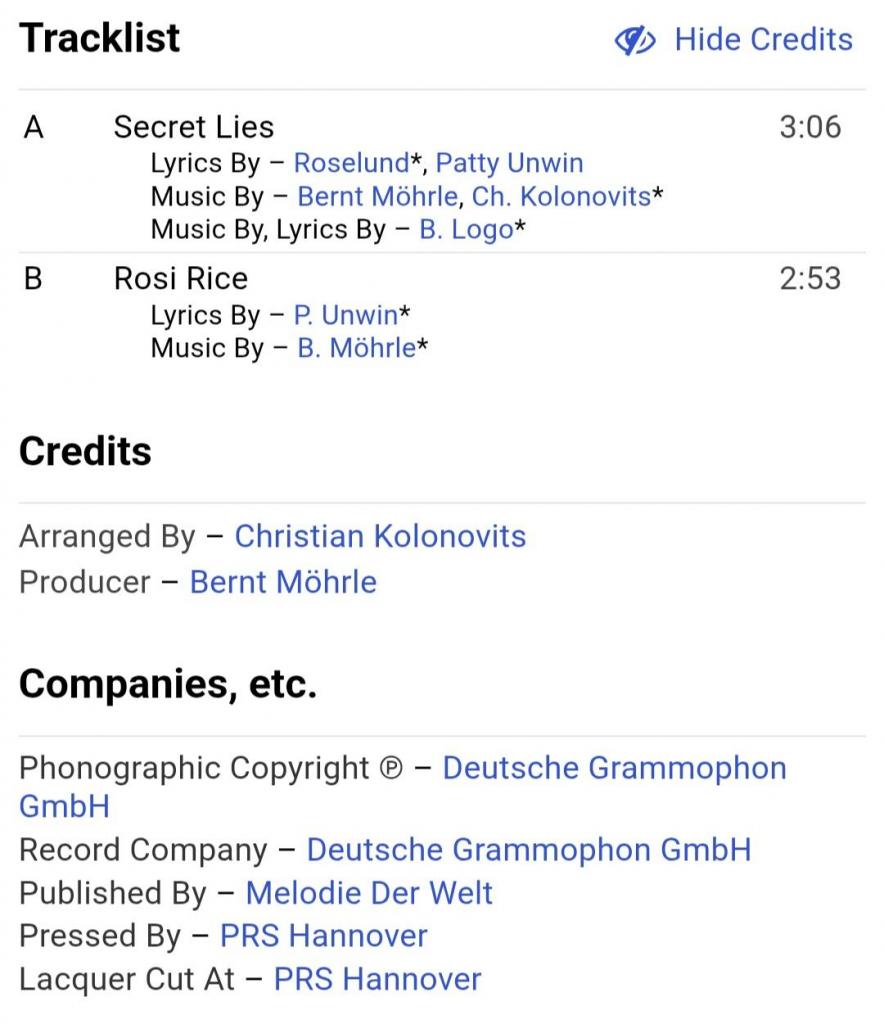Select the Secret Lies track title

pyautogui.click(x=193, y=127)
